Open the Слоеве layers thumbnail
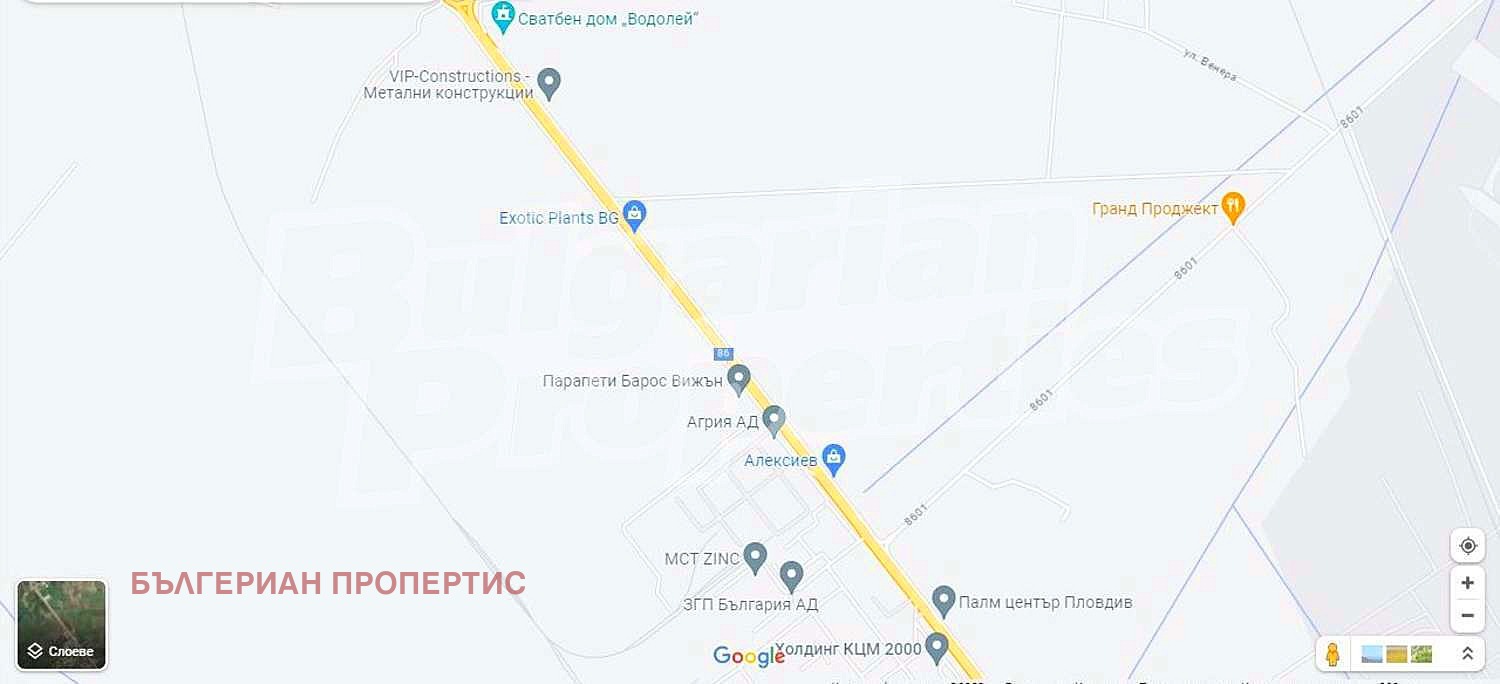Viewport: 1500px width, 684px height. click(61, 625)
